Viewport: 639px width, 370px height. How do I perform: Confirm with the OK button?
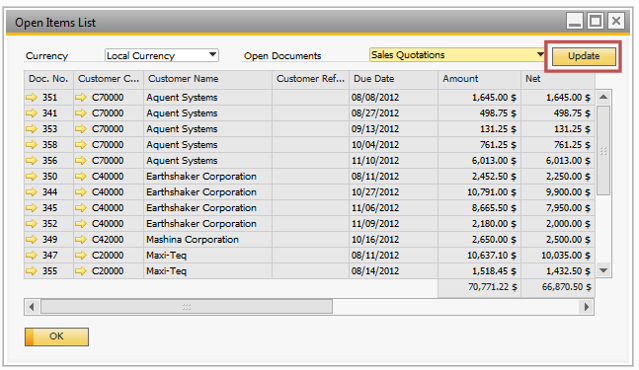[x=57, y=337]
